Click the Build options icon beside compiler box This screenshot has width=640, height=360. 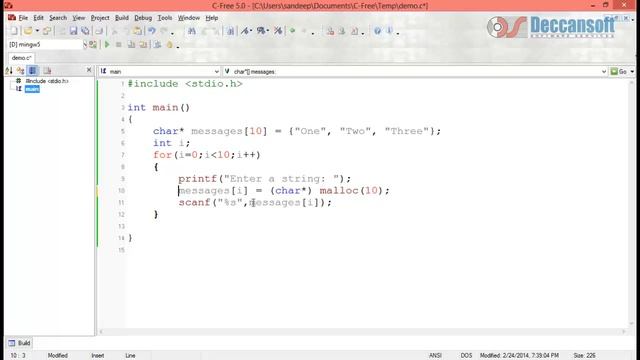coord(93,44)
